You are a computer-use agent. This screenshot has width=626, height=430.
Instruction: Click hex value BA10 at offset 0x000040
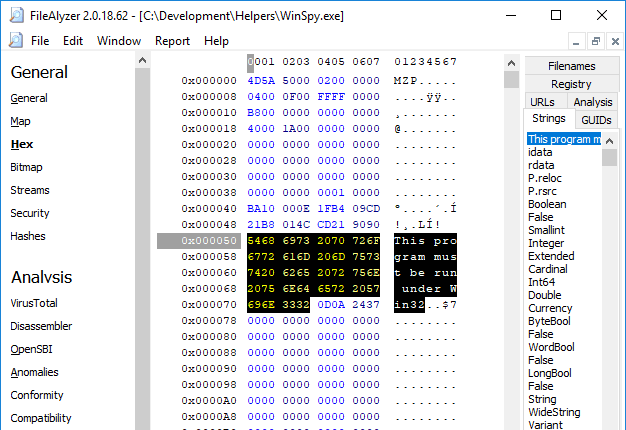(261, 208)
